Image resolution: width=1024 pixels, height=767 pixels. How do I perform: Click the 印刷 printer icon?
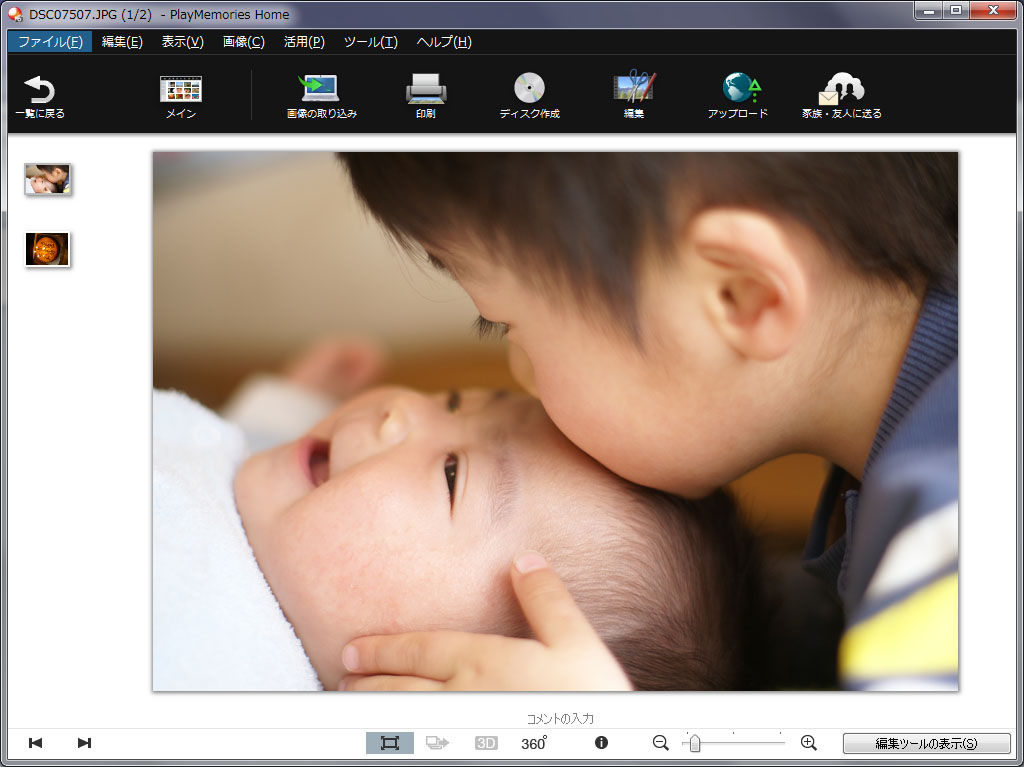(x=426, y=90)
